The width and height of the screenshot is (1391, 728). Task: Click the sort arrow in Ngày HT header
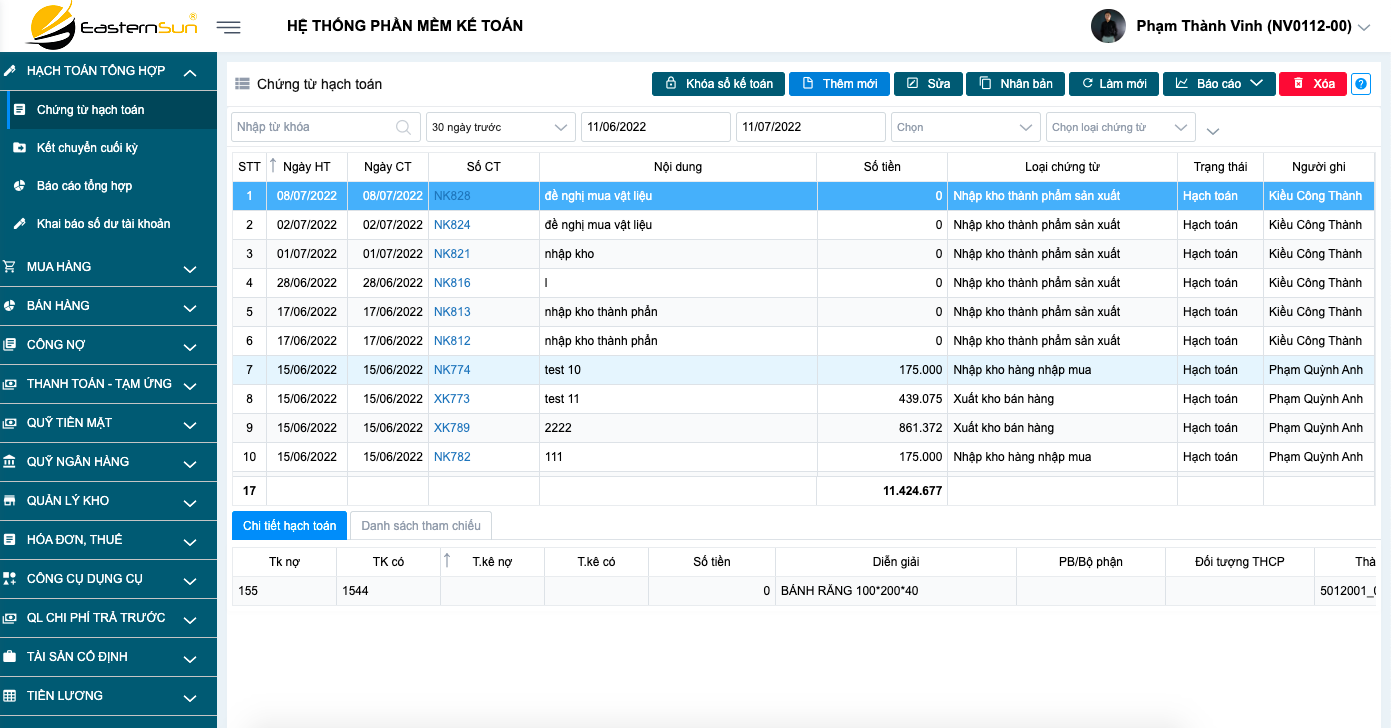[x=274, y=166]
